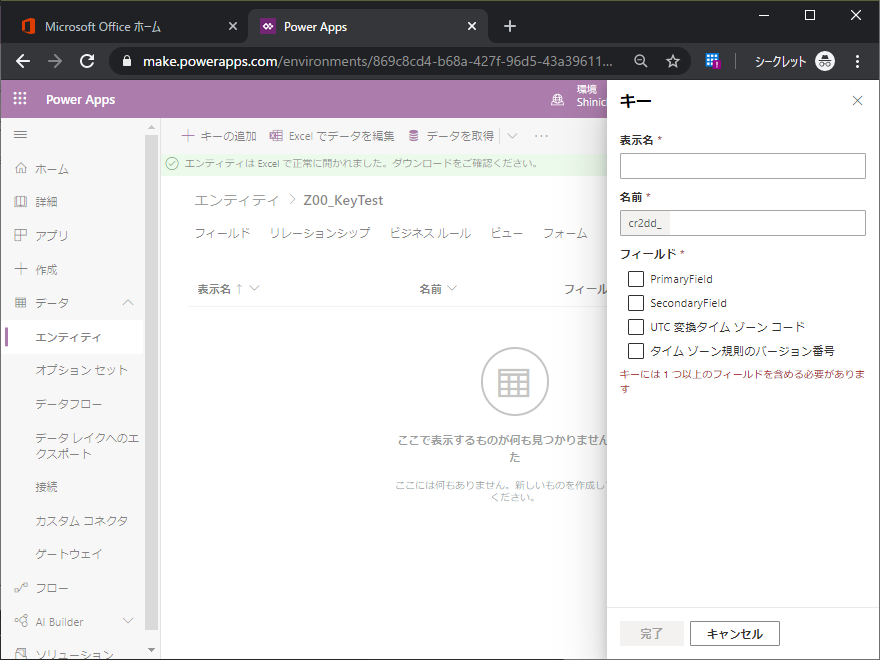Close the Microsoft Office ホーム tab
This screenshot has width=880, height=660.
233,26
